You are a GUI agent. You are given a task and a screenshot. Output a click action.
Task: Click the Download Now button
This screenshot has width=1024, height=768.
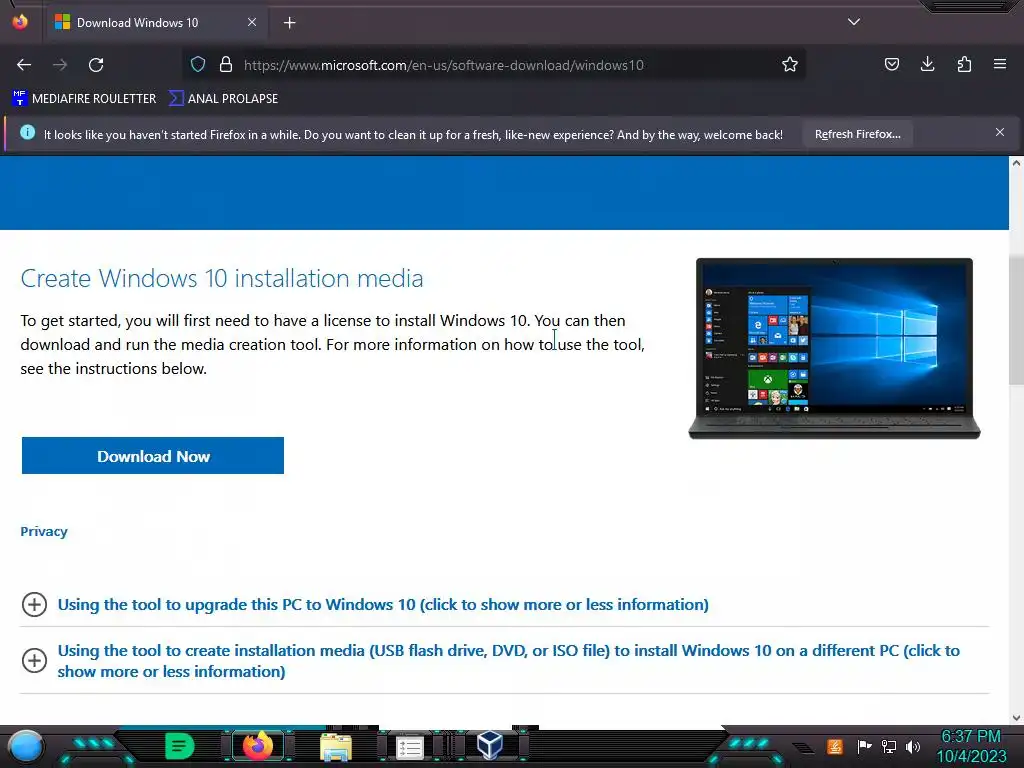coord(153,456)
